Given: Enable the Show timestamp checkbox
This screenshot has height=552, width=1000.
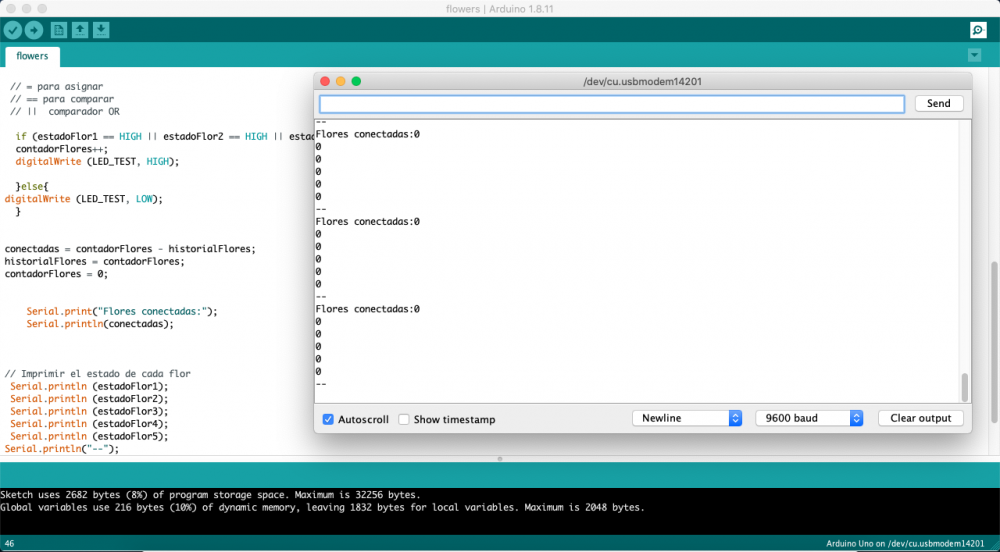Looking at the screenshot, I should tap(404, 419).
